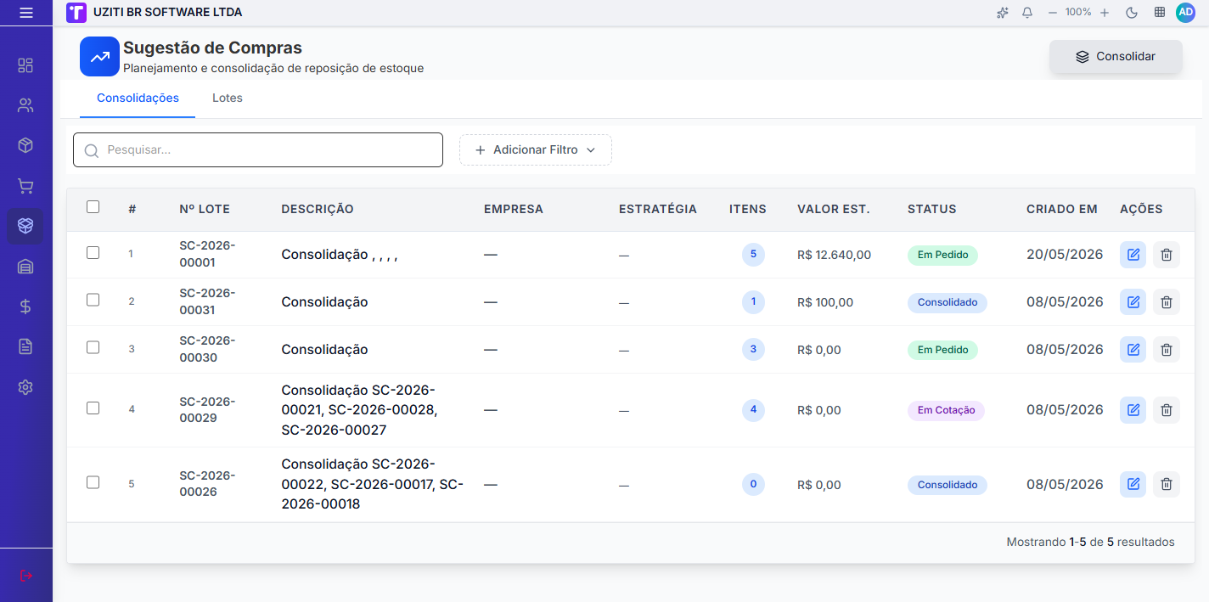
Task: Sort by the VALOR EST. column header
Action: click(833, 210)
